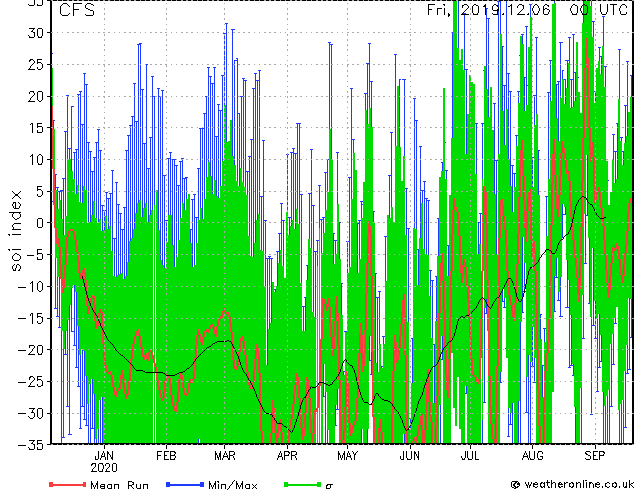
Task: Select the JAN 2020 month axis label
Action: click(104, 462)
